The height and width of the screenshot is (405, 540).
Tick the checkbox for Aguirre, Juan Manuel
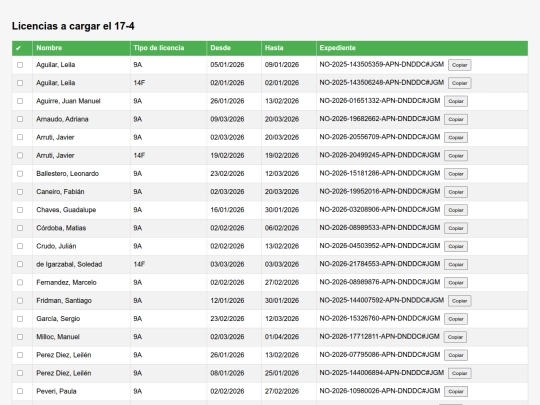[20, 101]
